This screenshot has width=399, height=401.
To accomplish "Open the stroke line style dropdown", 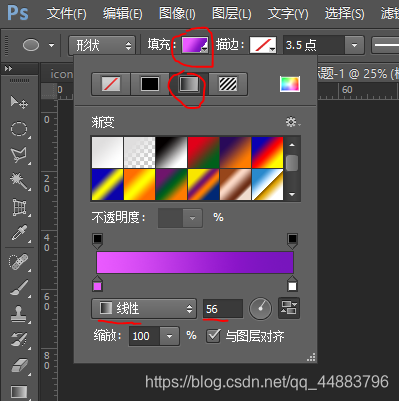I will click(385, 45).
